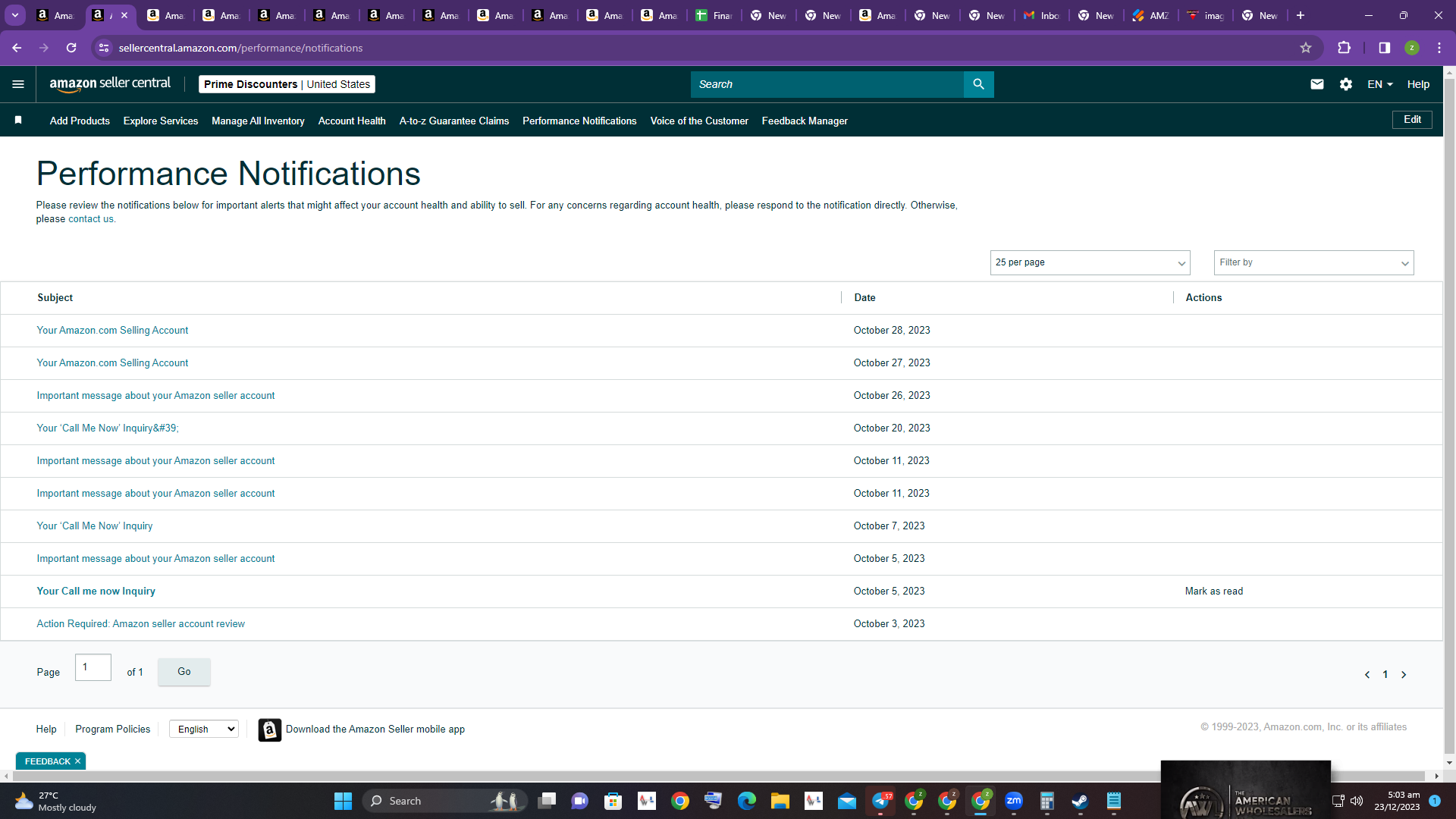The width and height of the screenshot is (1456, 819).
Task: Click the vertical page scrollbar
Action: tap(1449, 417)
